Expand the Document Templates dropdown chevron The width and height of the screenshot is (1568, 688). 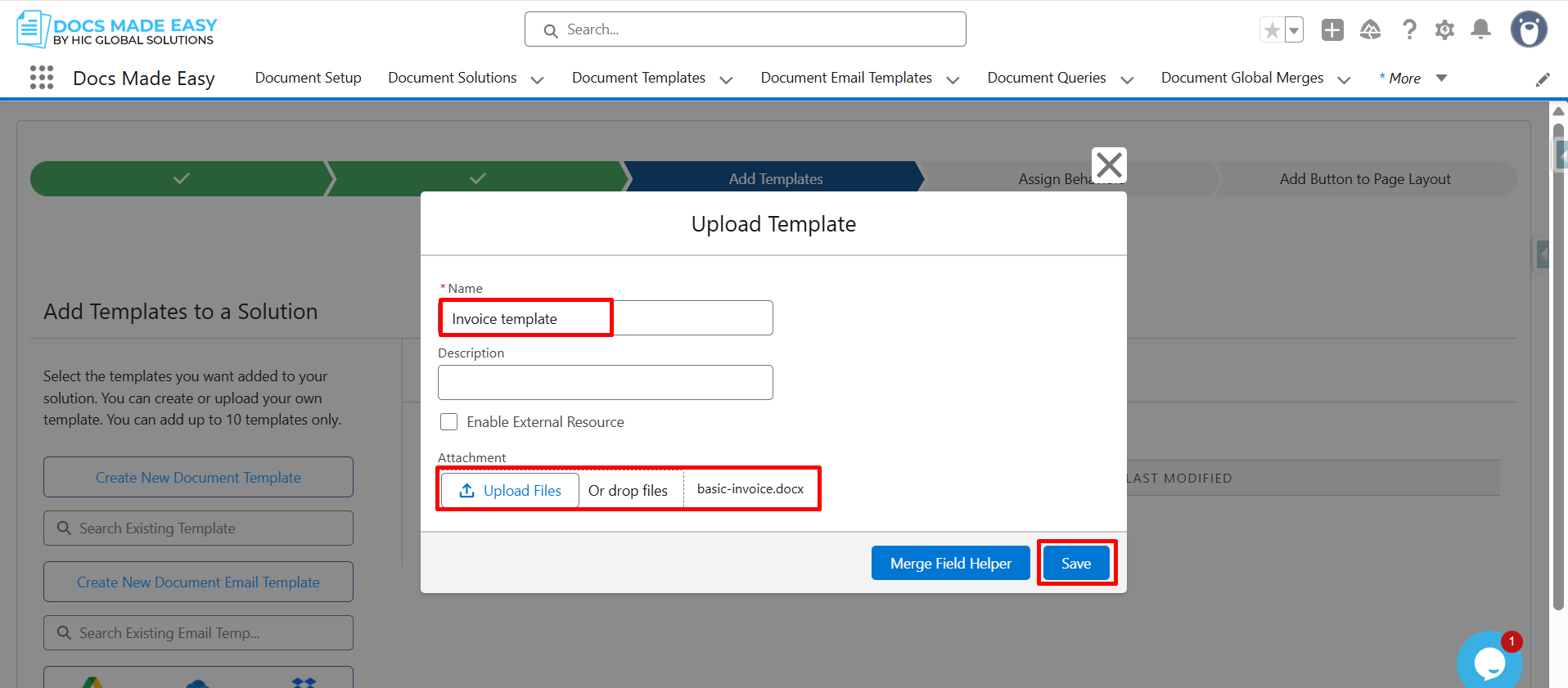(x=726, y=79)
